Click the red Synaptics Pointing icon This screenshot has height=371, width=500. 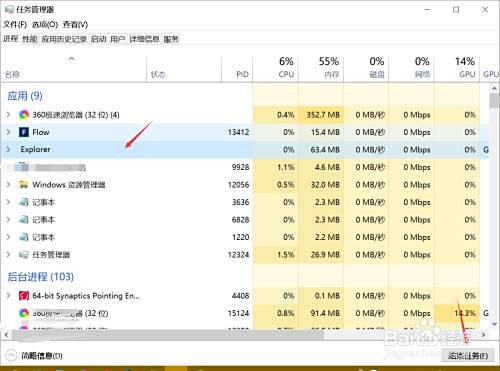pyautogui.click(x=24, y=296)
